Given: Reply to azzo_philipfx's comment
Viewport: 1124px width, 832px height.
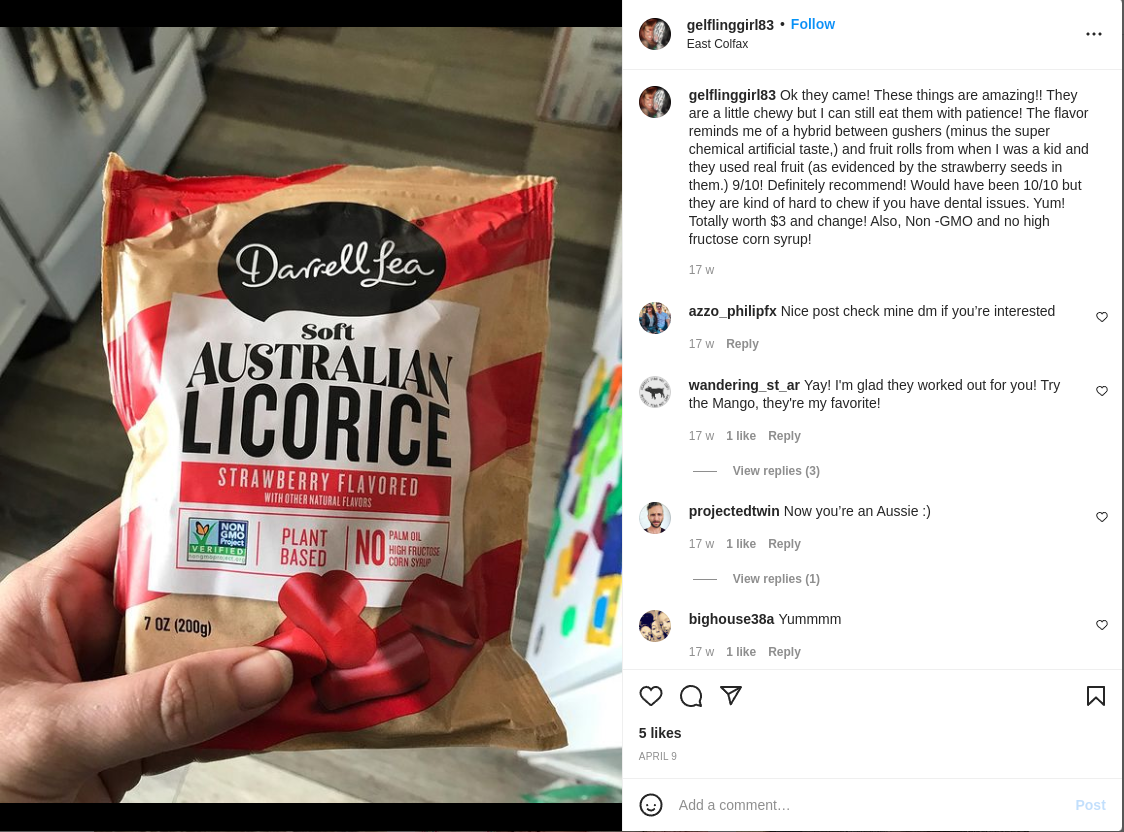Looking at the screenshot, I should tap(742, 344).
